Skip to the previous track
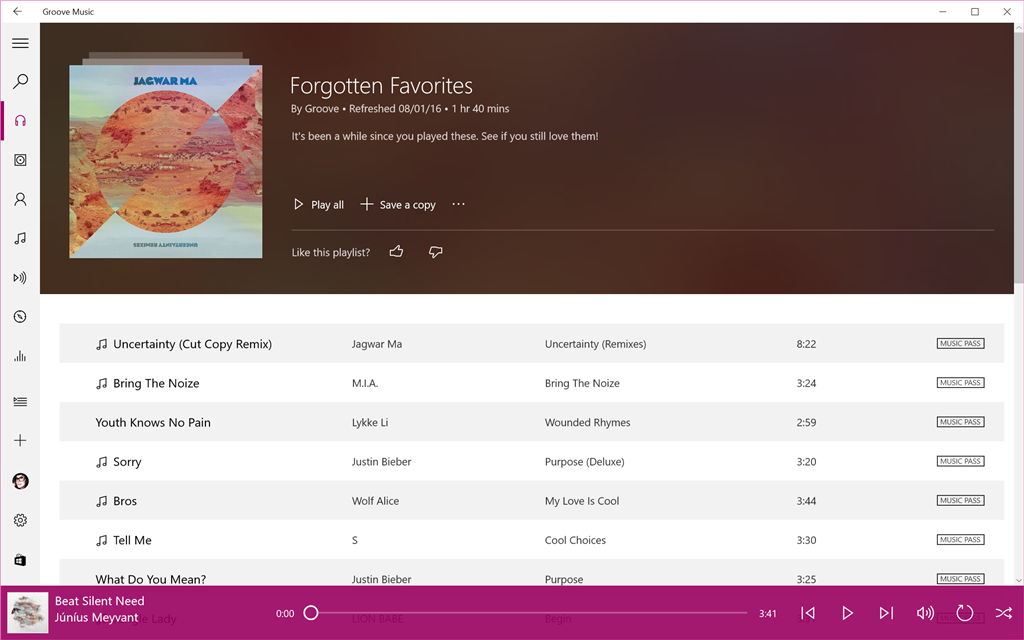Image resolution: width=1024 pixels, height=640 pixels. click(808, 613)
